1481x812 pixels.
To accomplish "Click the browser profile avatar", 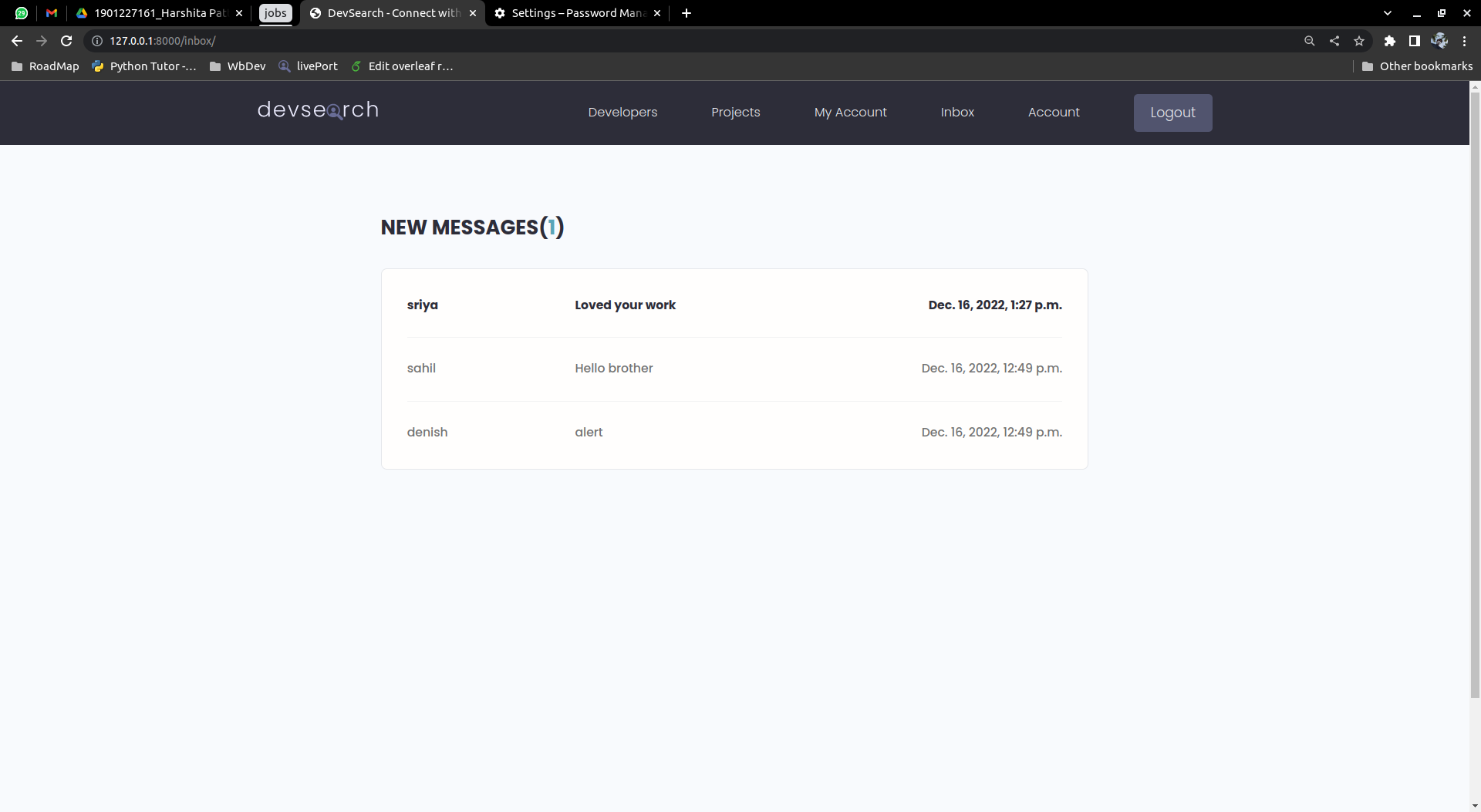I will pos(1440,41).
